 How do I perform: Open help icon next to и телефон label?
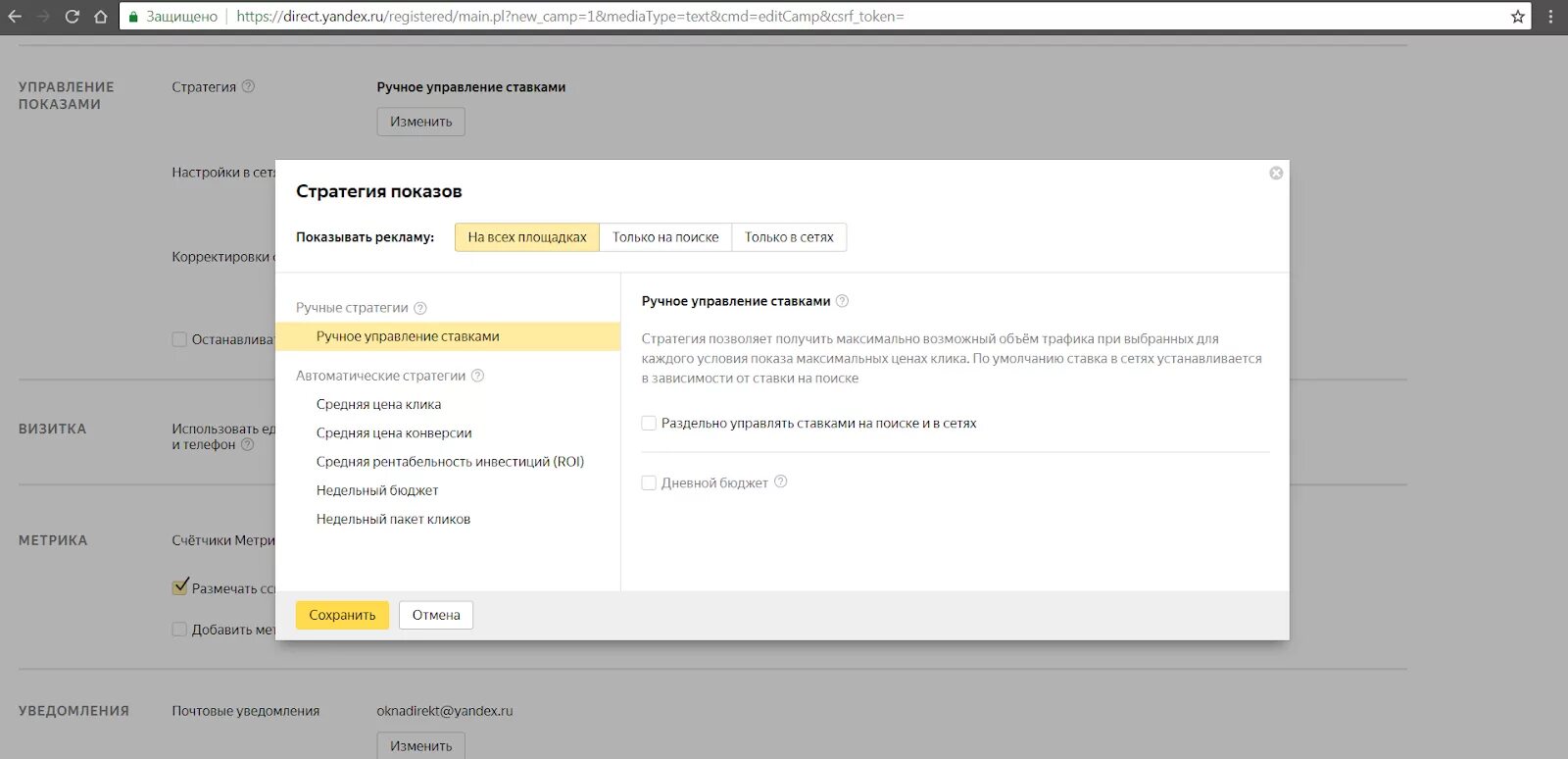point(248,444)
